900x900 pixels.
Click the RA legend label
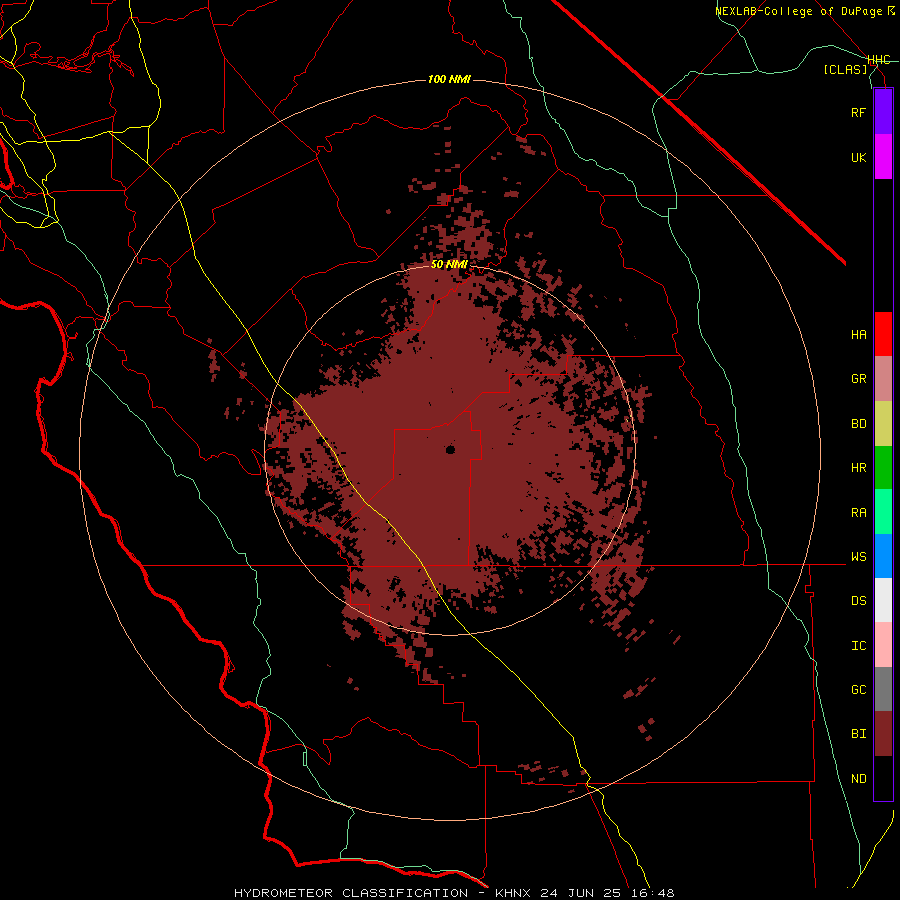859,513
